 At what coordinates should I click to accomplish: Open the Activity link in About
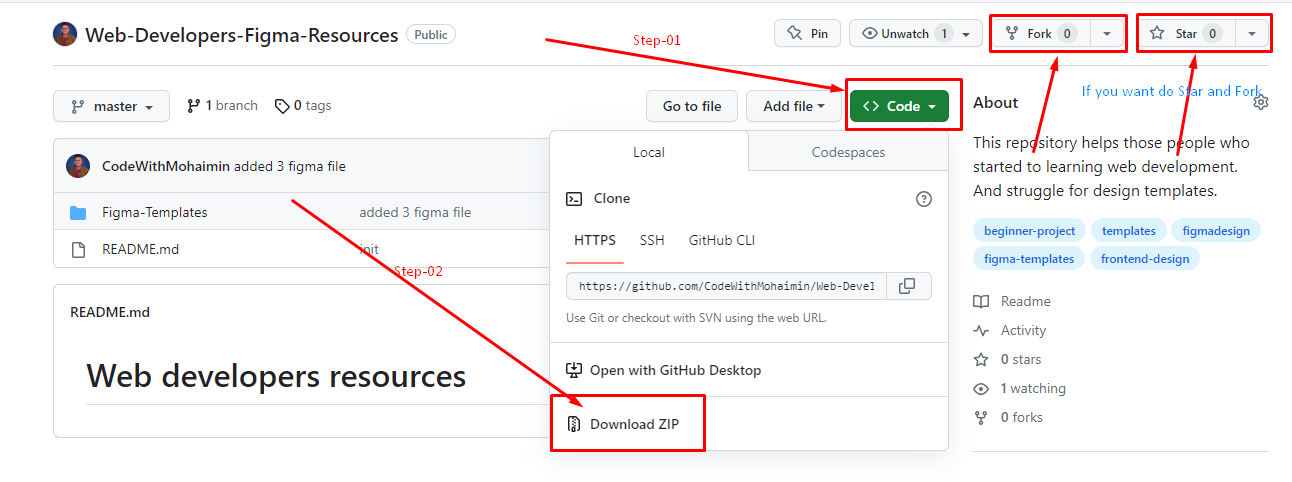click(x=1010, y=330)
